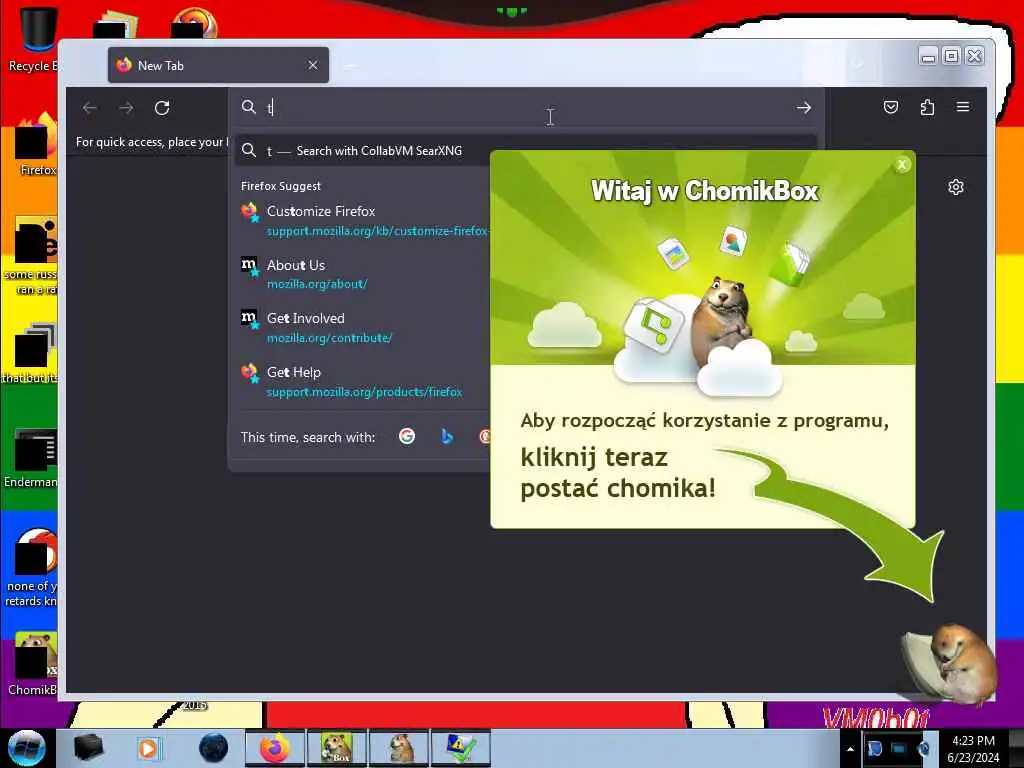Open the black box taskbar icon
Viewport: 1024px width, 768px height.
pyautogui.click(x=89, y=748)
